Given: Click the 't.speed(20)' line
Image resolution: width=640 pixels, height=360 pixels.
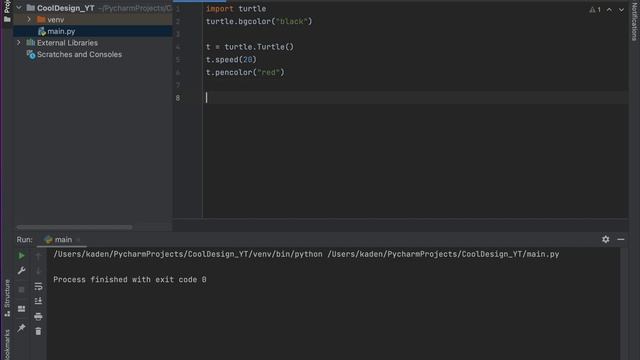Looking at the screenshot, I should pos(231,60).
